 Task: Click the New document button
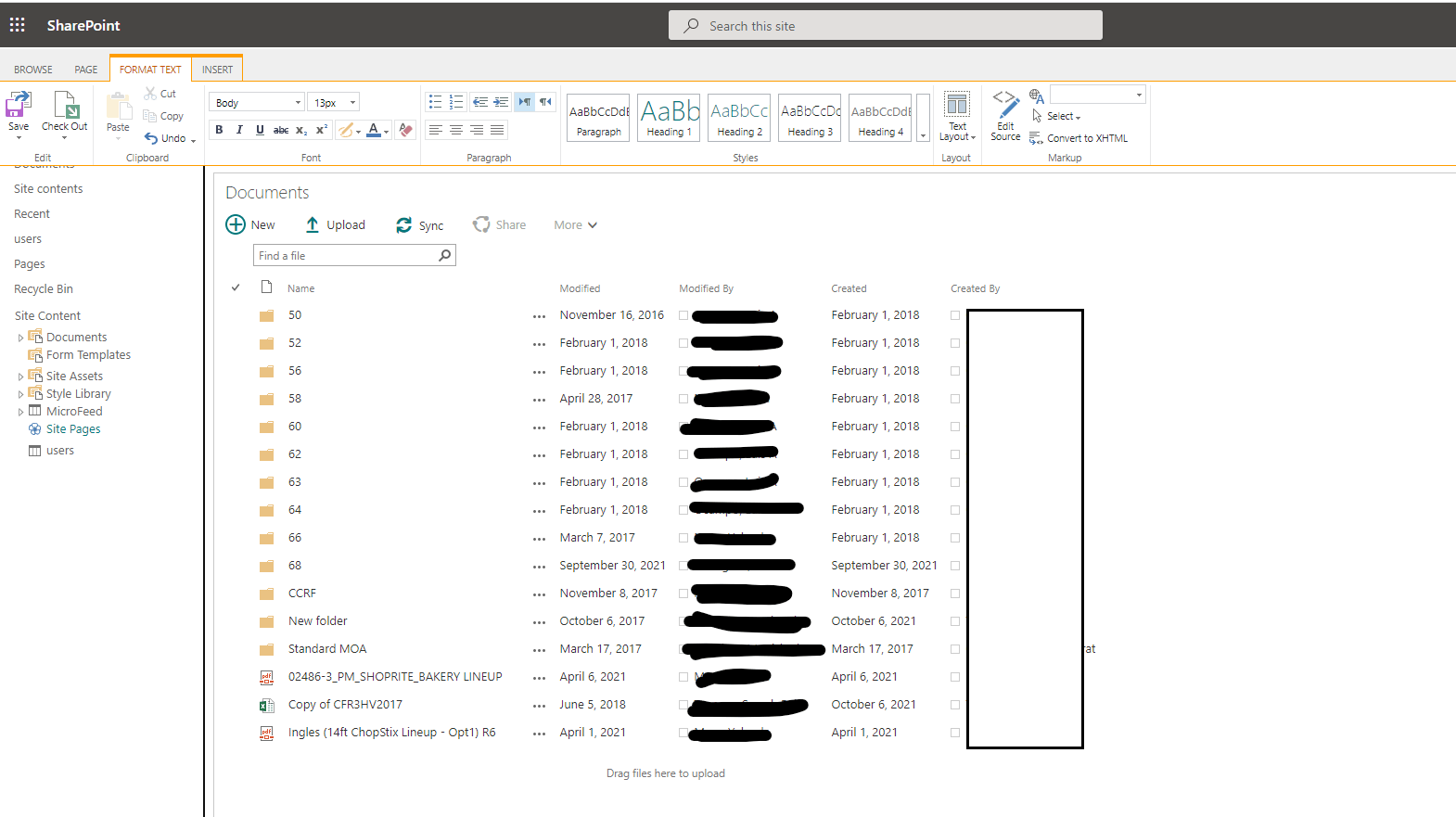250,224
